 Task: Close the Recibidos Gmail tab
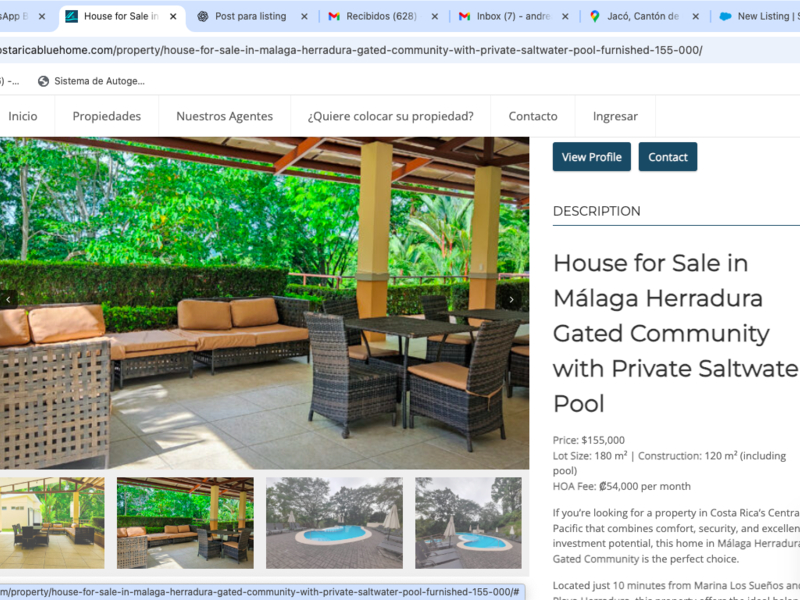click(435, 16)
